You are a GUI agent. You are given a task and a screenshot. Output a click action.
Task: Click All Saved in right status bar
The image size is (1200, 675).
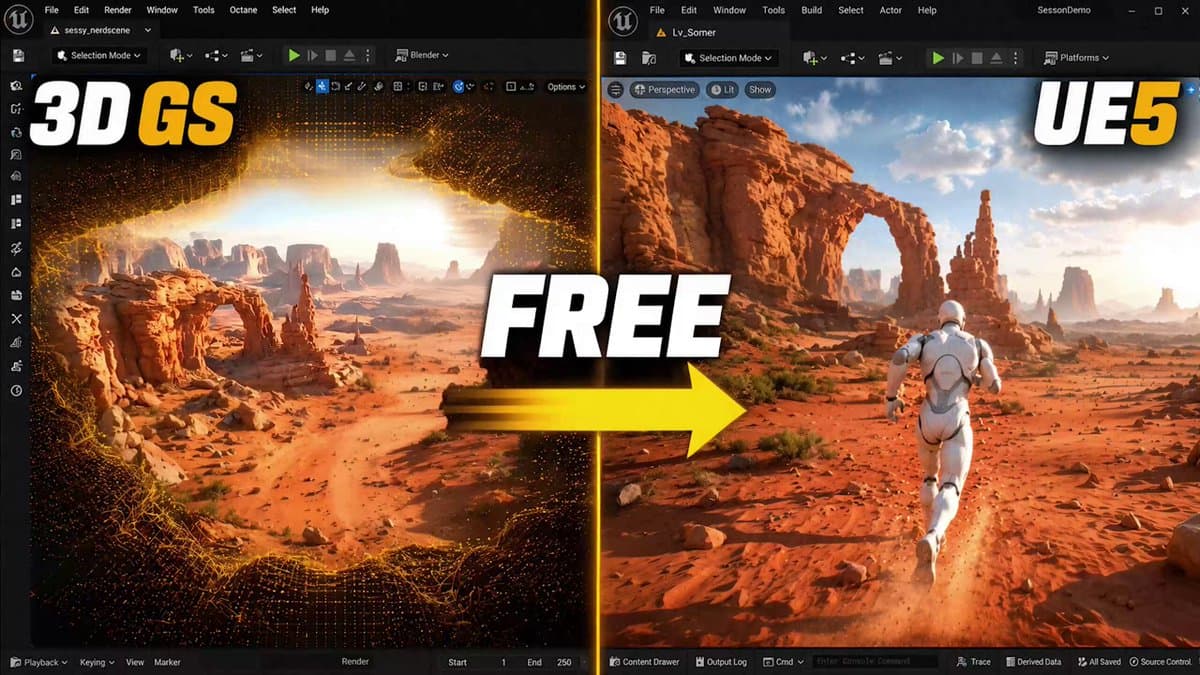pos(1097,662)
